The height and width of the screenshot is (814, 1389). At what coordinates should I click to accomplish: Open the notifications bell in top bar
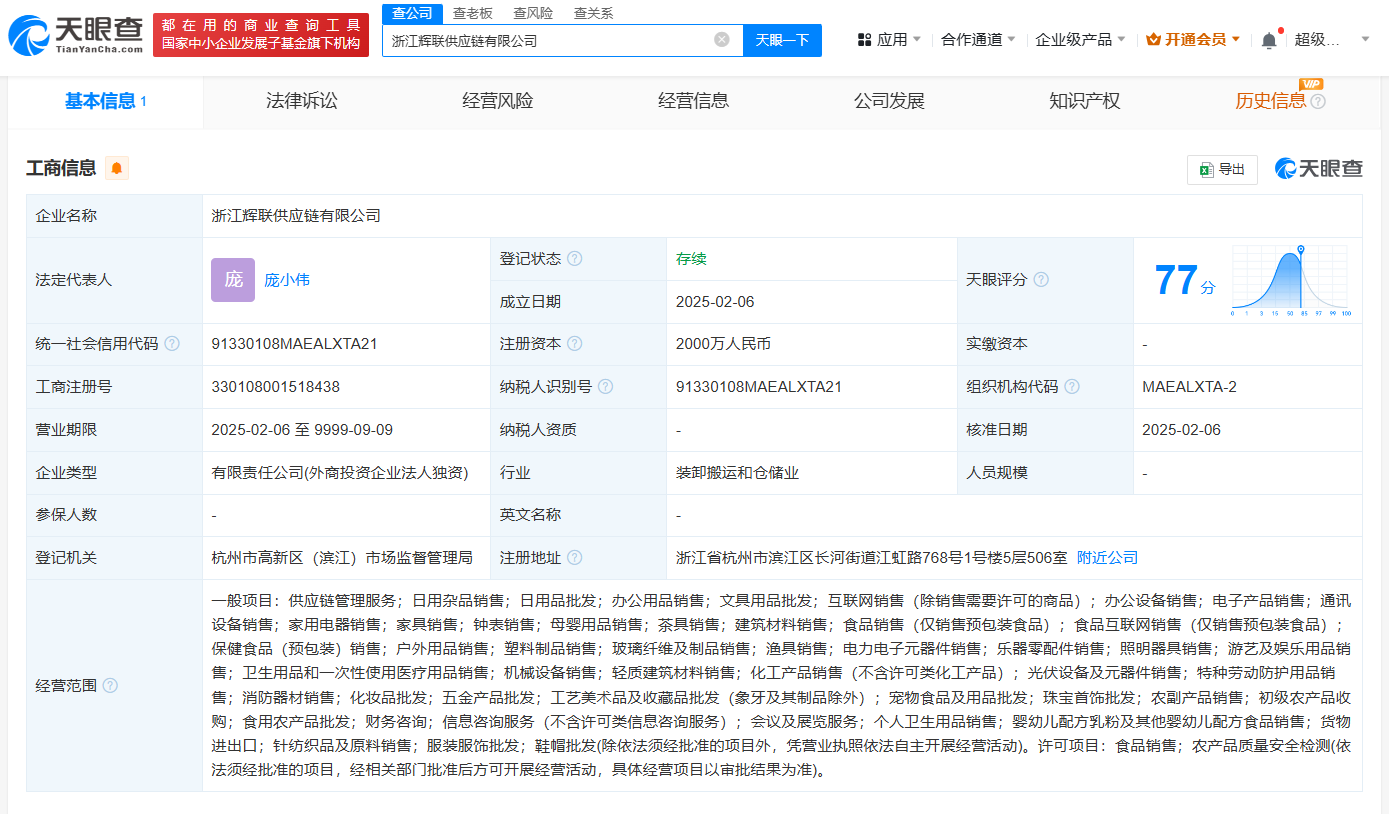point(1269,40)
